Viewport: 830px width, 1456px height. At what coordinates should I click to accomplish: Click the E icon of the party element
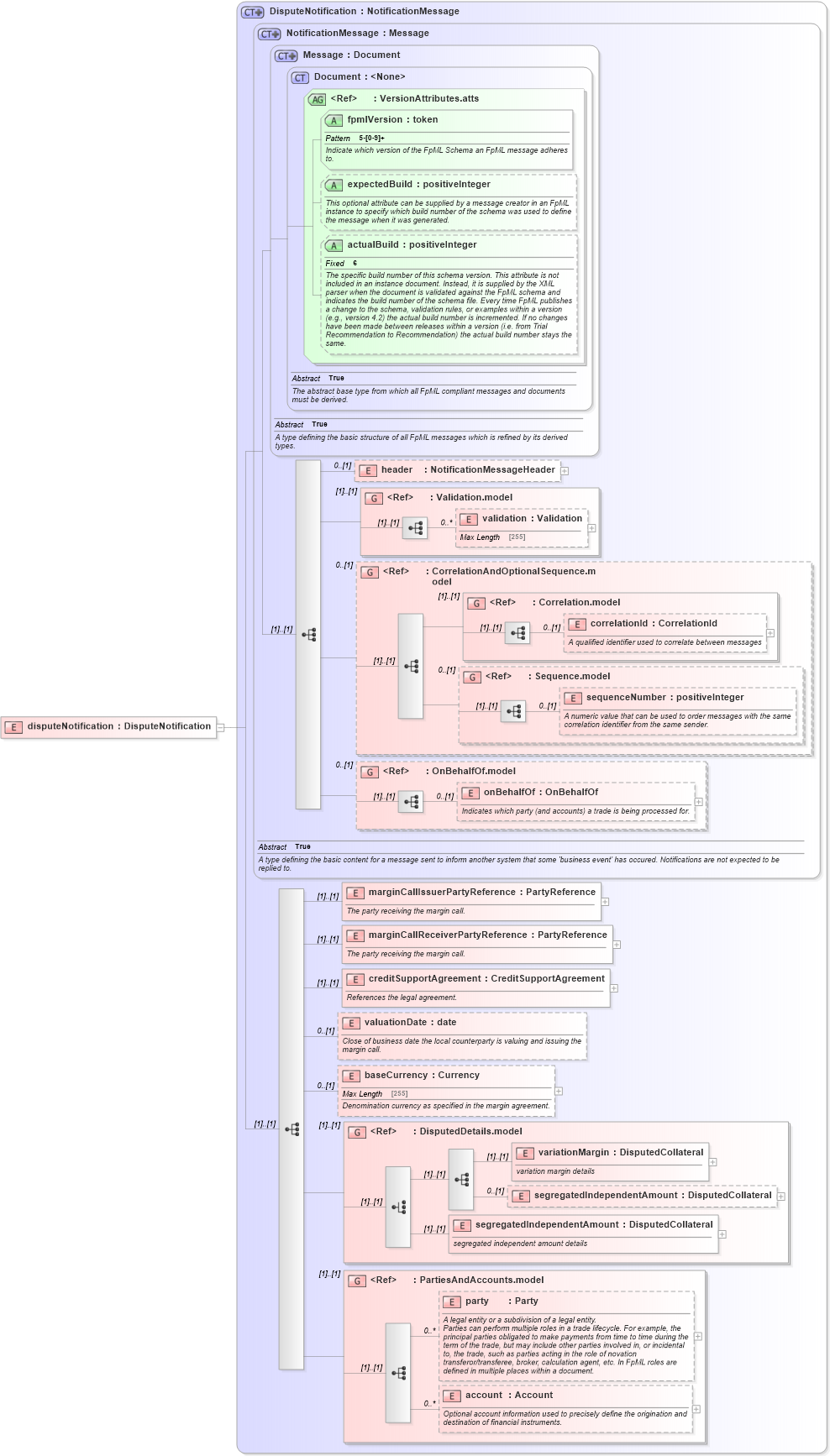pyautogui.click(x=452, y=1301)
